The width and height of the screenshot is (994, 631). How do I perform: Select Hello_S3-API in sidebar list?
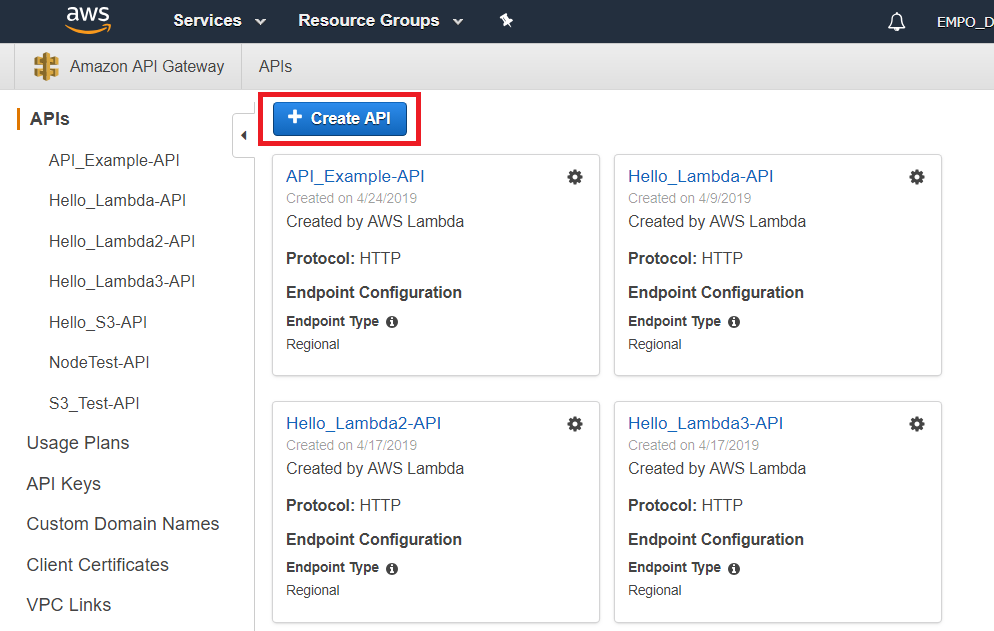tap(98, 323)
